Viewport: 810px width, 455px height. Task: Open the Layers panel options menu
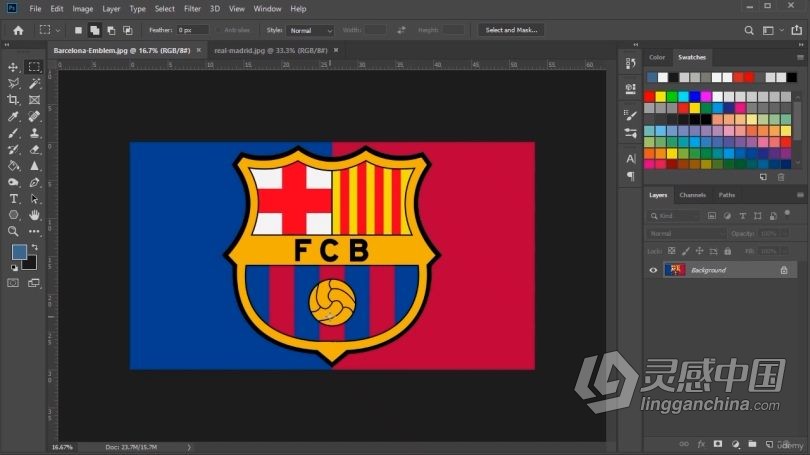800,195
